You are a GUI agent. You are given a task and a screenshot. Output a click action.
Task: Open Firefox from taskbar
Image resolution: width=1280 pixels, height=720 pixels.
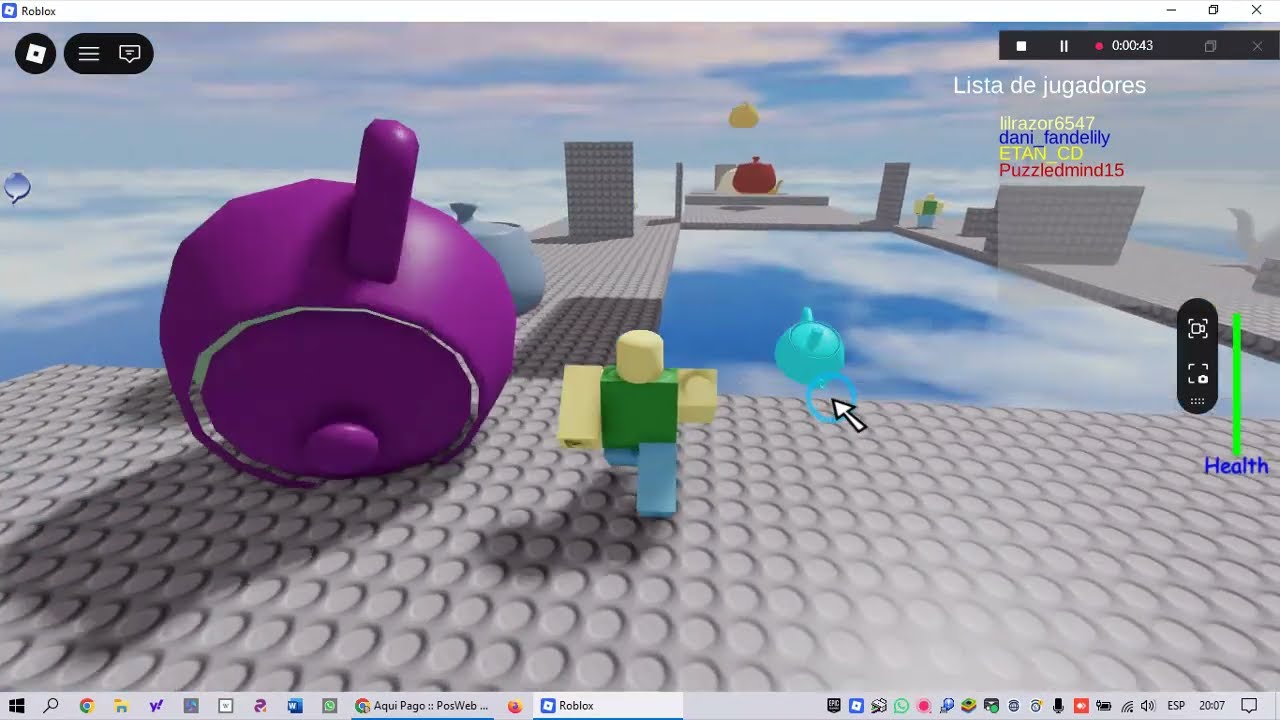(515, 706)
